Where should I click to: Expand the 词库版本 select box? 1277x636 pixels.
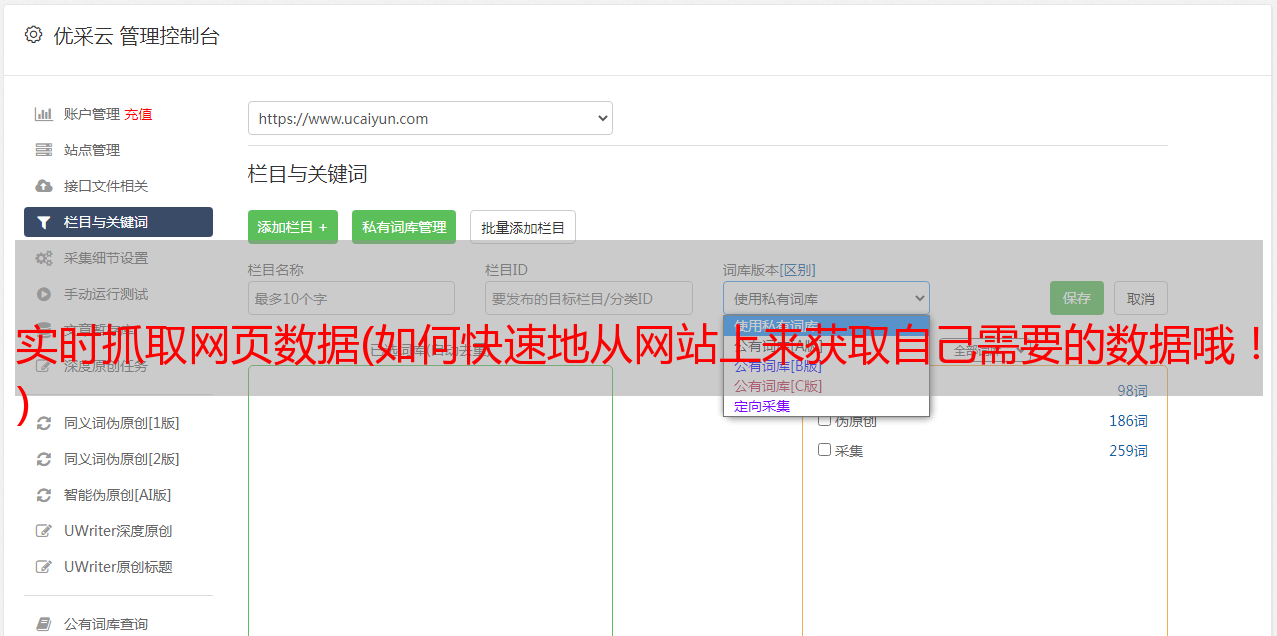click(826, 298)
